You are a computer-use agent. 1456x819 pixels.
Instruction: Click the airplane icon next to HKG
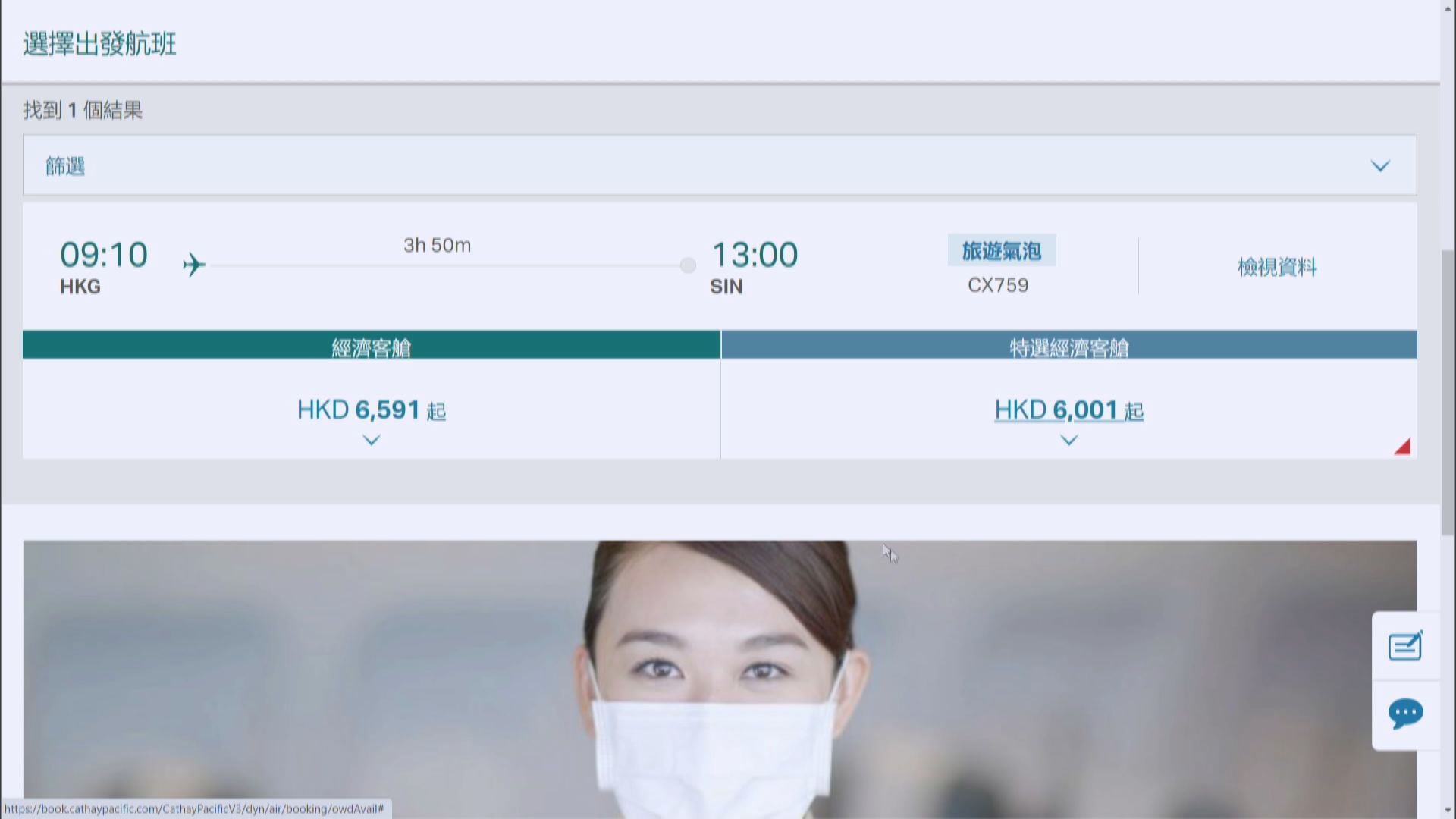pyautogui.click(x=194, y=265)
